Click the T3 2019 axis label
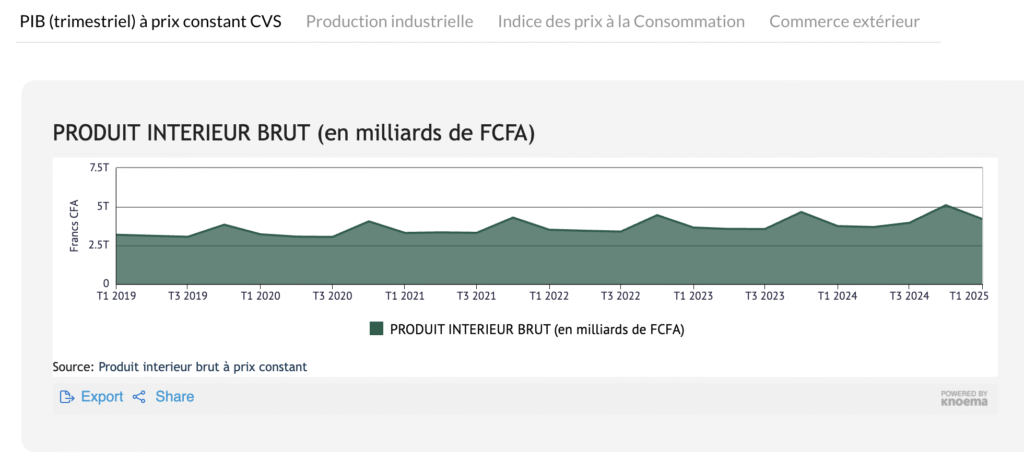The height and width of the screenshot is (462, 1024). tap(187, 296)
